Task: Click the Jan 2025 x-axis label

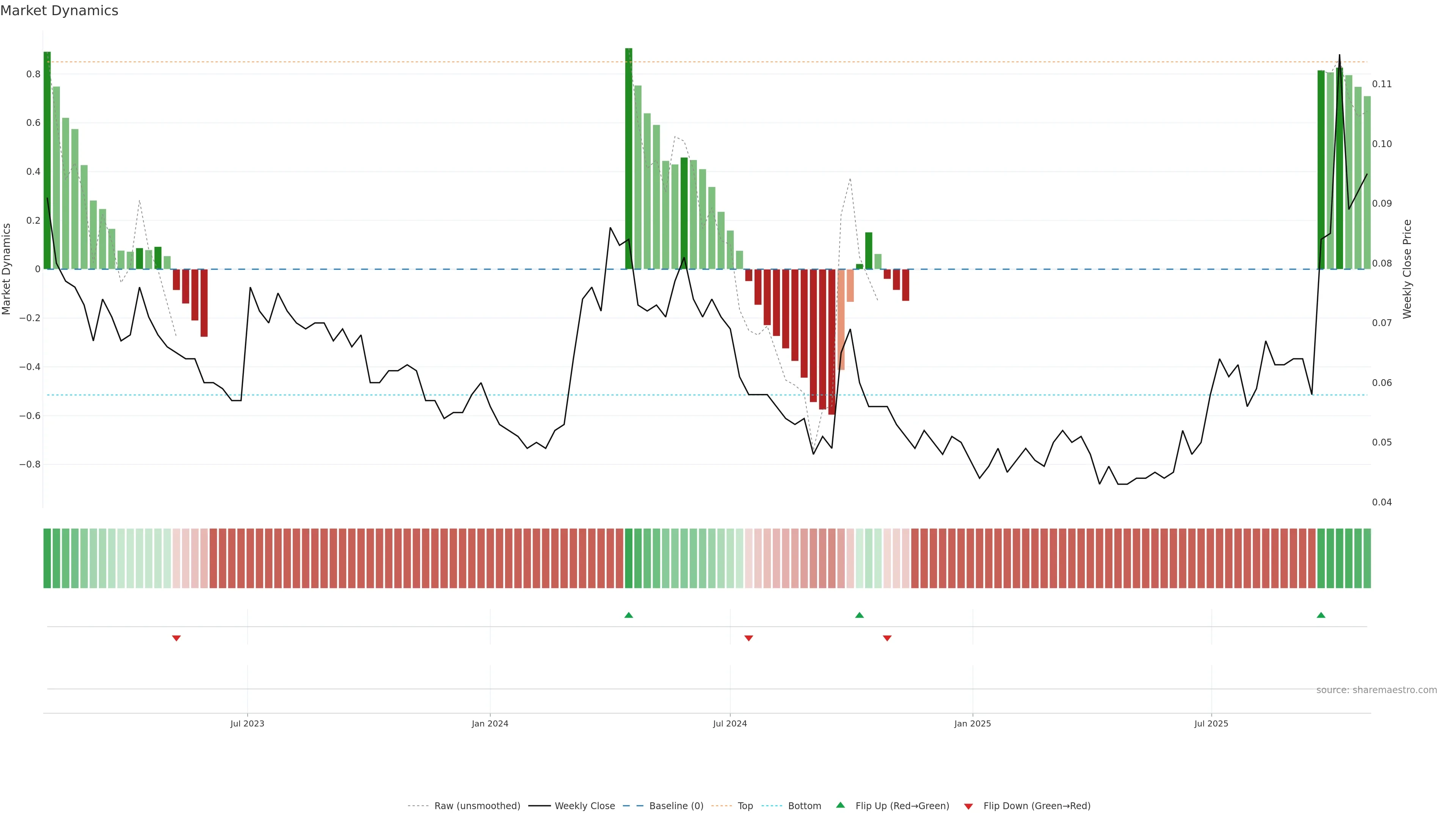Action: pos(972,723)
